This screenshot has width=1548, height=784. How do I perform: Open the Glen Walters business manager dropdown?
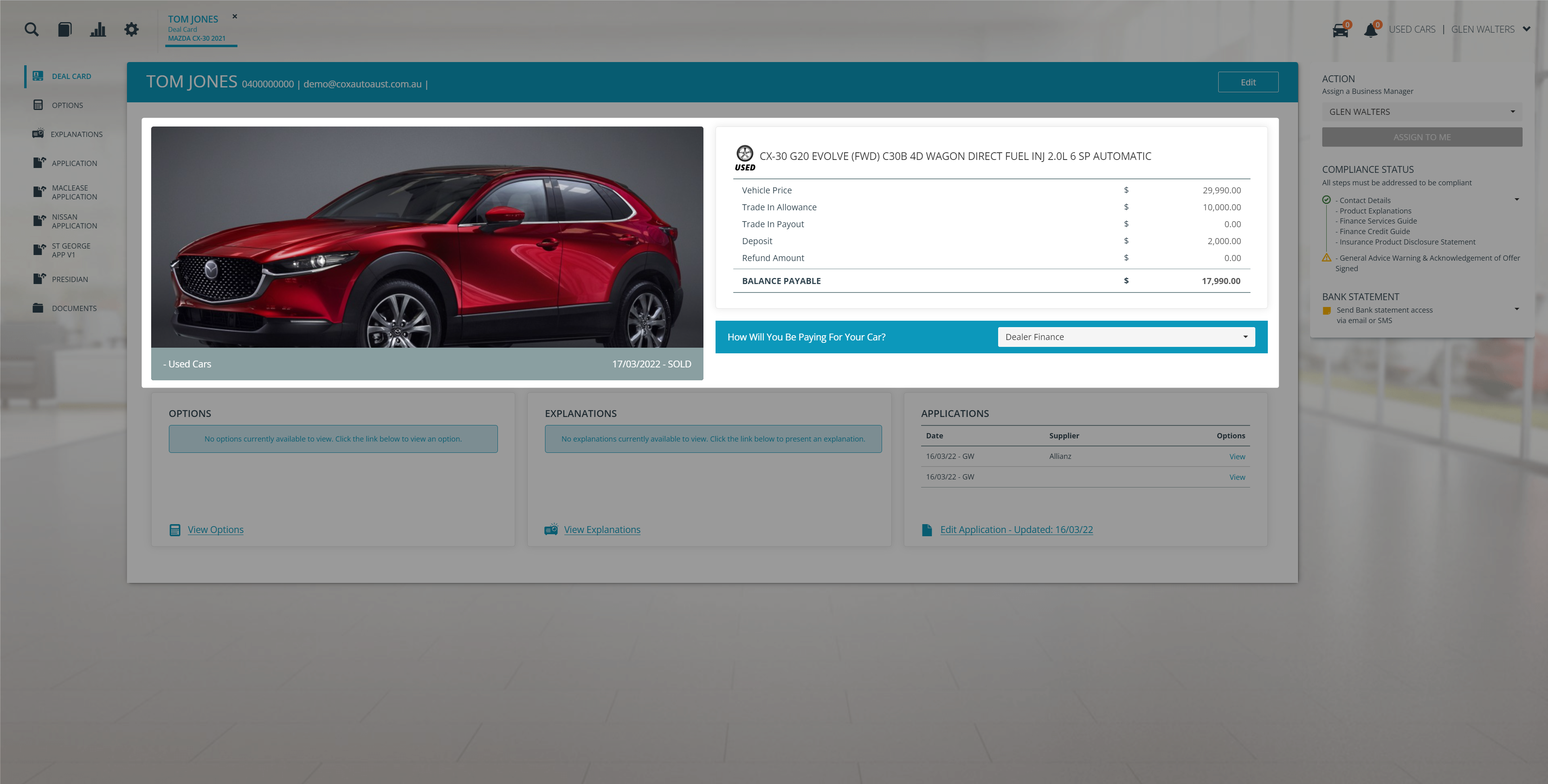[x=1421, y=112]
